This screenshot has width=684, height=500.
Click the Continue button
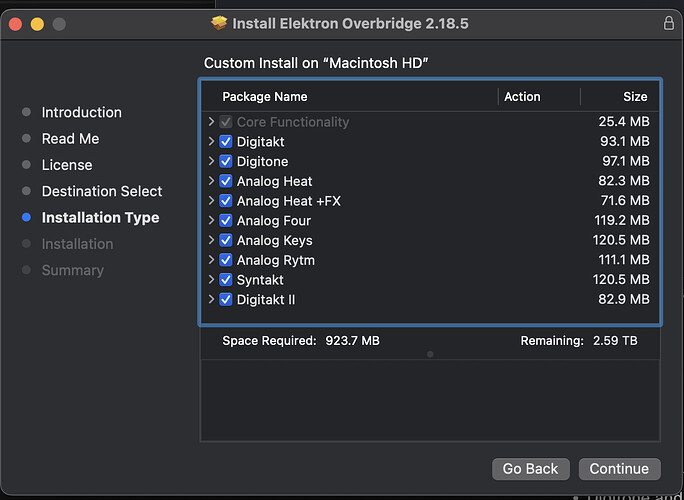(x=619, y=469)
